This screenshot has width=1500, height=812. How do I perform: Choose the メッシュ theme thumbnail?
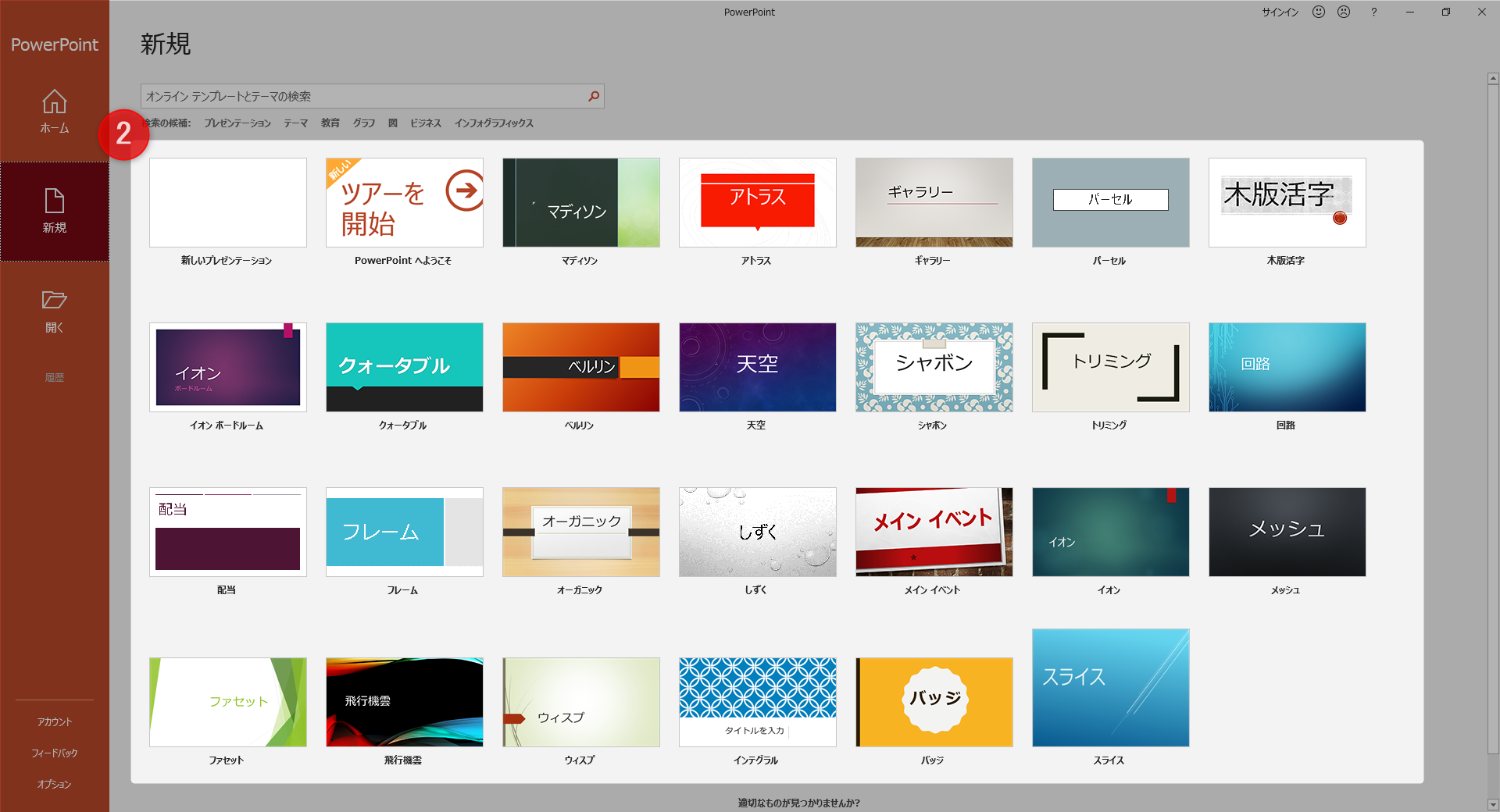1287,532
